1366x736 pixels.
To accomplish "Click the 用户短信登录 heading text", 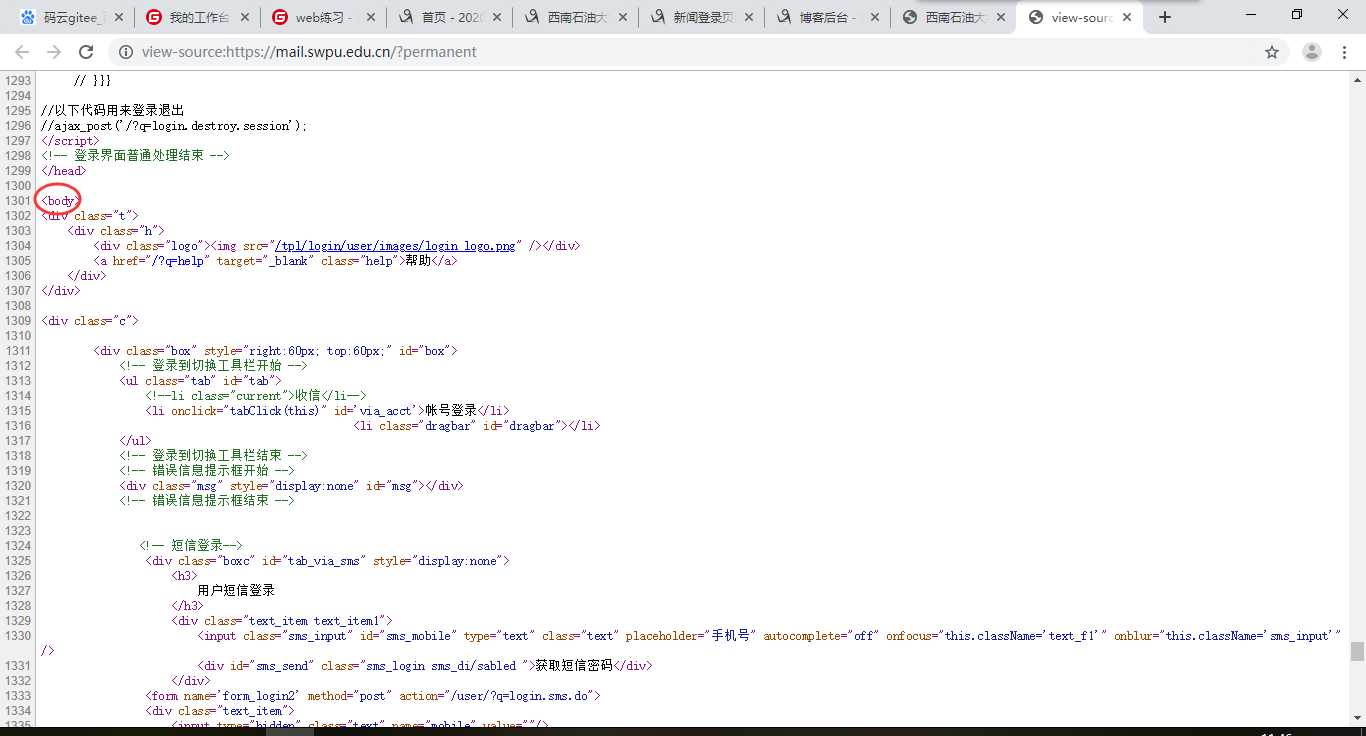I will pos(236,591).
